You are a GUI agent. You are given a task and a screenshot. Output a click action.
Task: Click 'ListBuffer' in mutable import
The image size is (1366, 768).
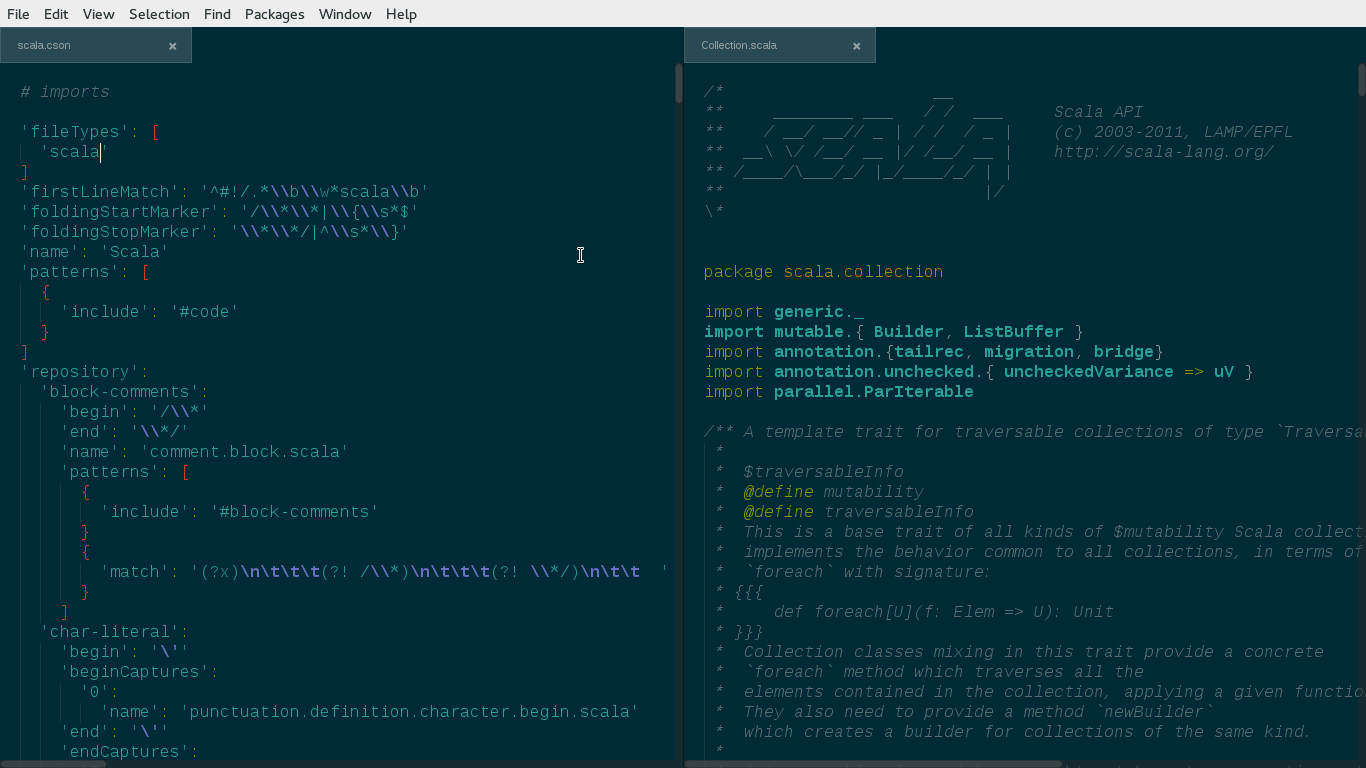[x=1014, y=331]
